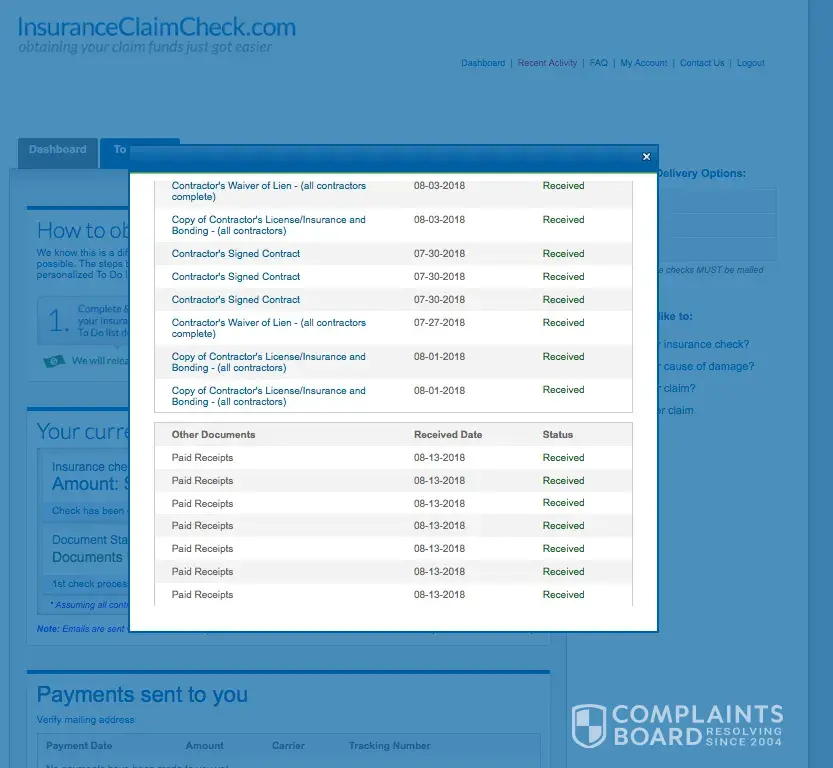
Task: Click the last Contractor's License/Insurance copy dated 08-01-2018
Action: point(268,396)
